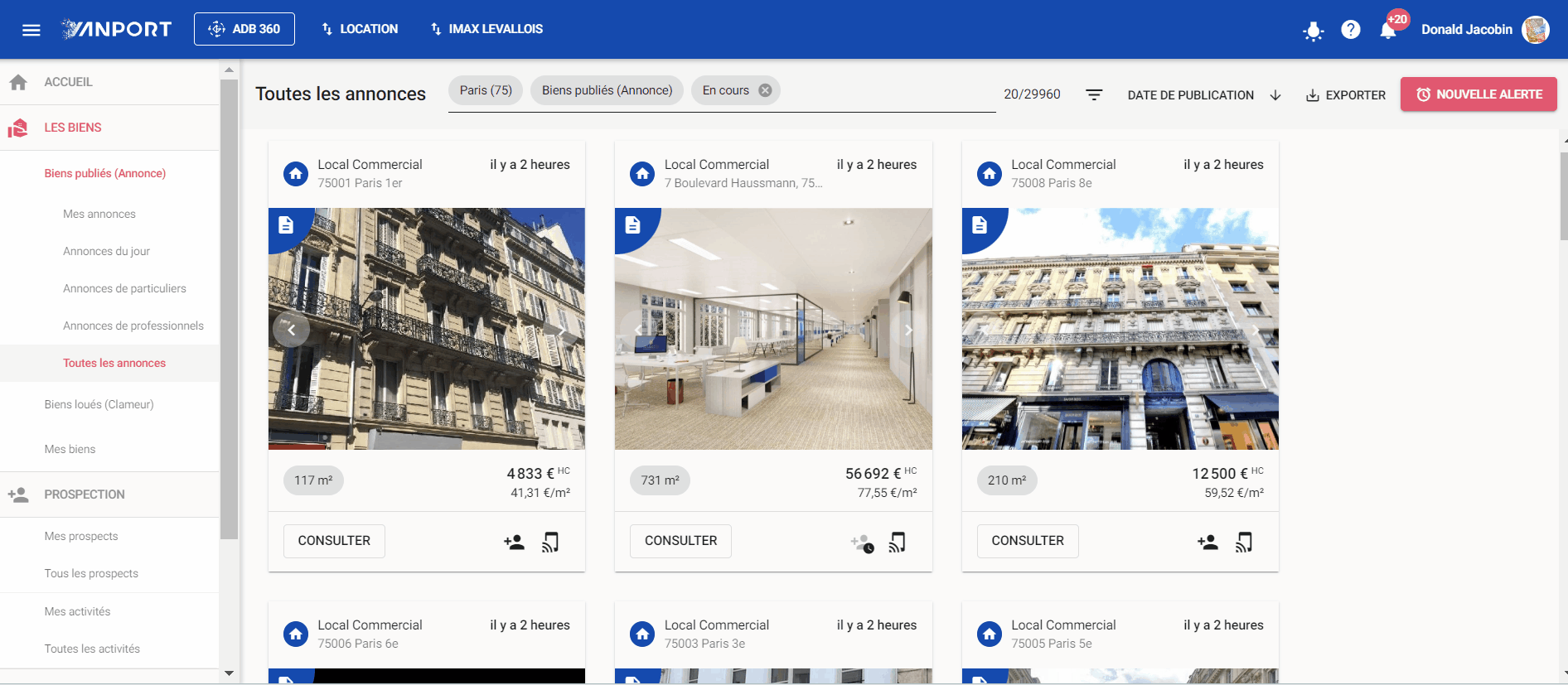Viewport: 1568px width, 685px height.
Task: Reverse sort order with arrow down icon
Action: 1275,95
